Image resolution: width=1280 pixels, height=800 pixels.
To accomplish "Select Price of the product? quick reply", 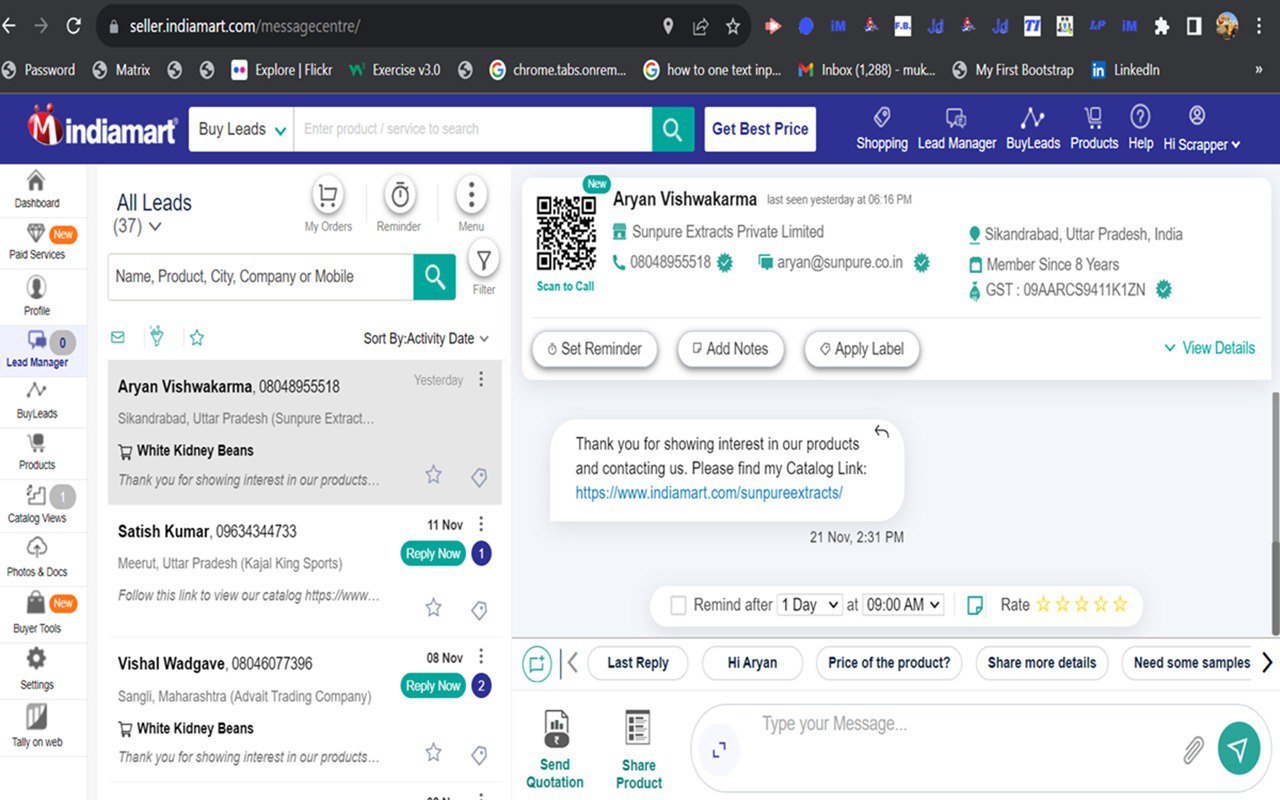I will (889, 663).
